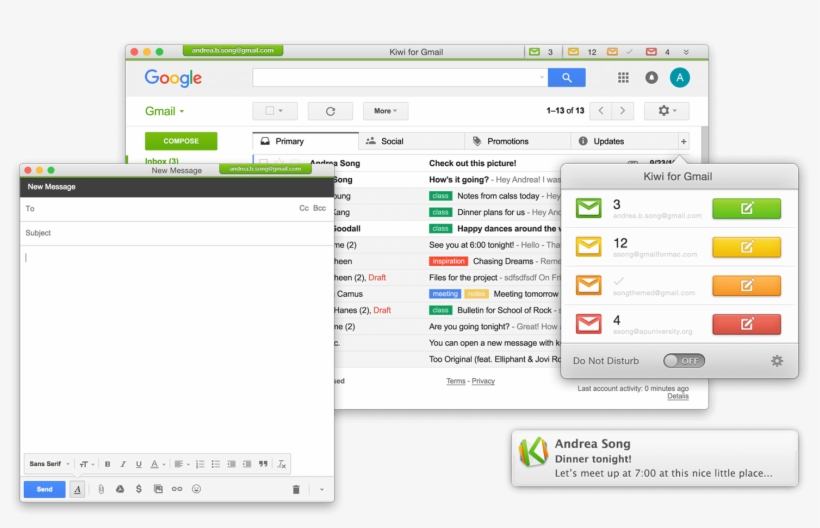Open the Gmail label dropdown
This screenshot has width=820, height=528.
164,111
